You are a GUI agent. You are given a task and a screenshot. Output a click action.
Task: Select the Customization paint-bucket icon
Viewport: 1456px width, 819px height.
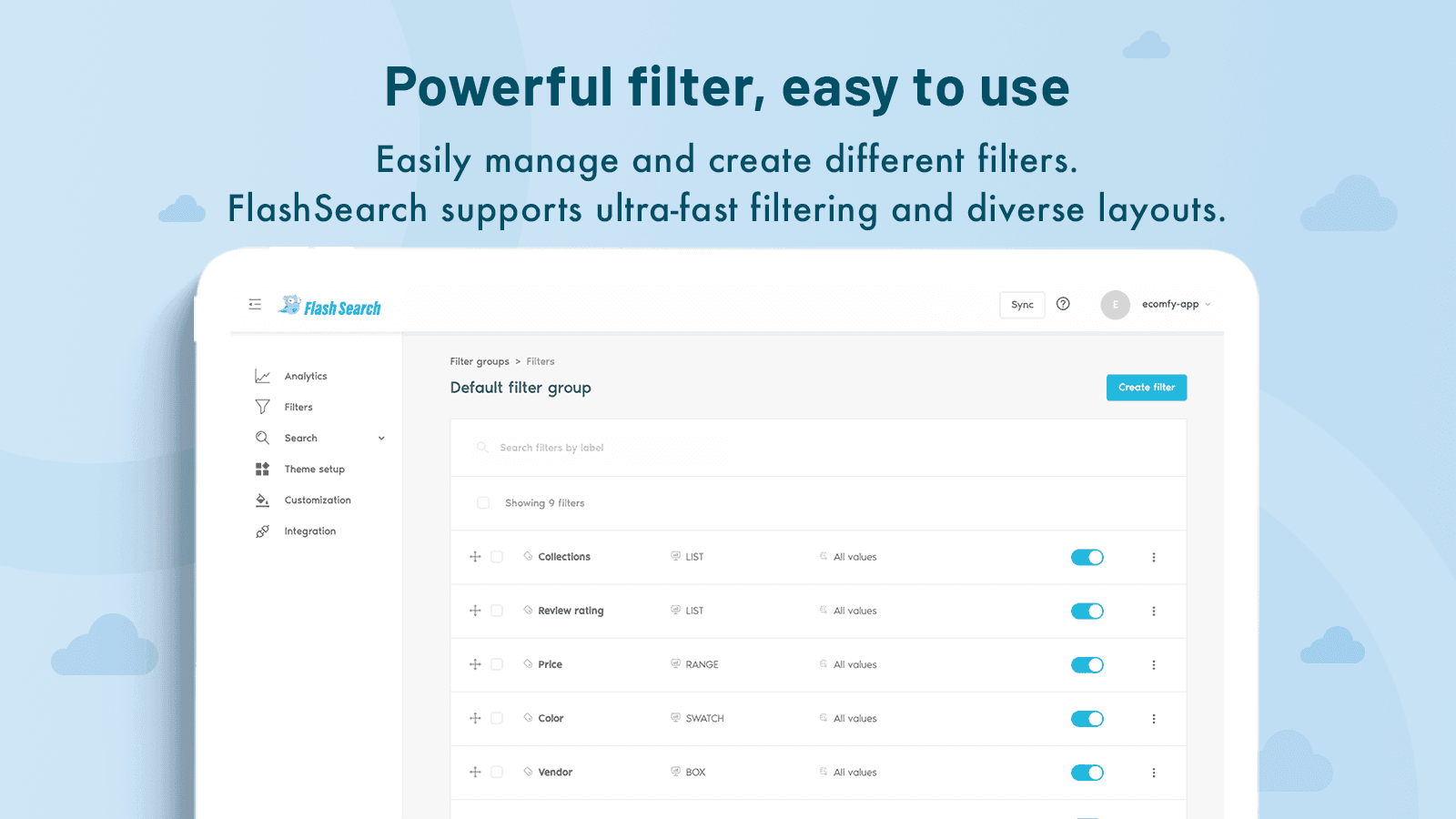coord(262,500)
